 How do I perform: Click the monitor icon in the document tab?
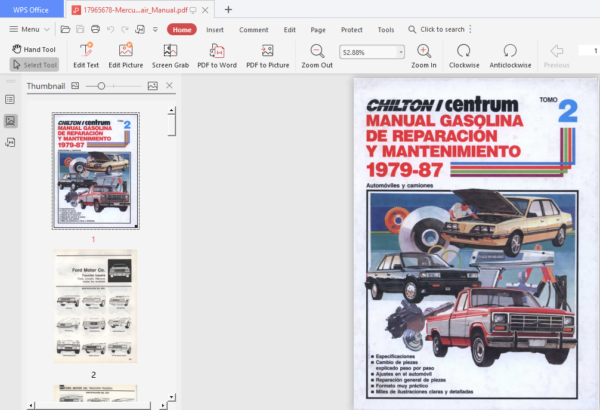tap(193, 10)
